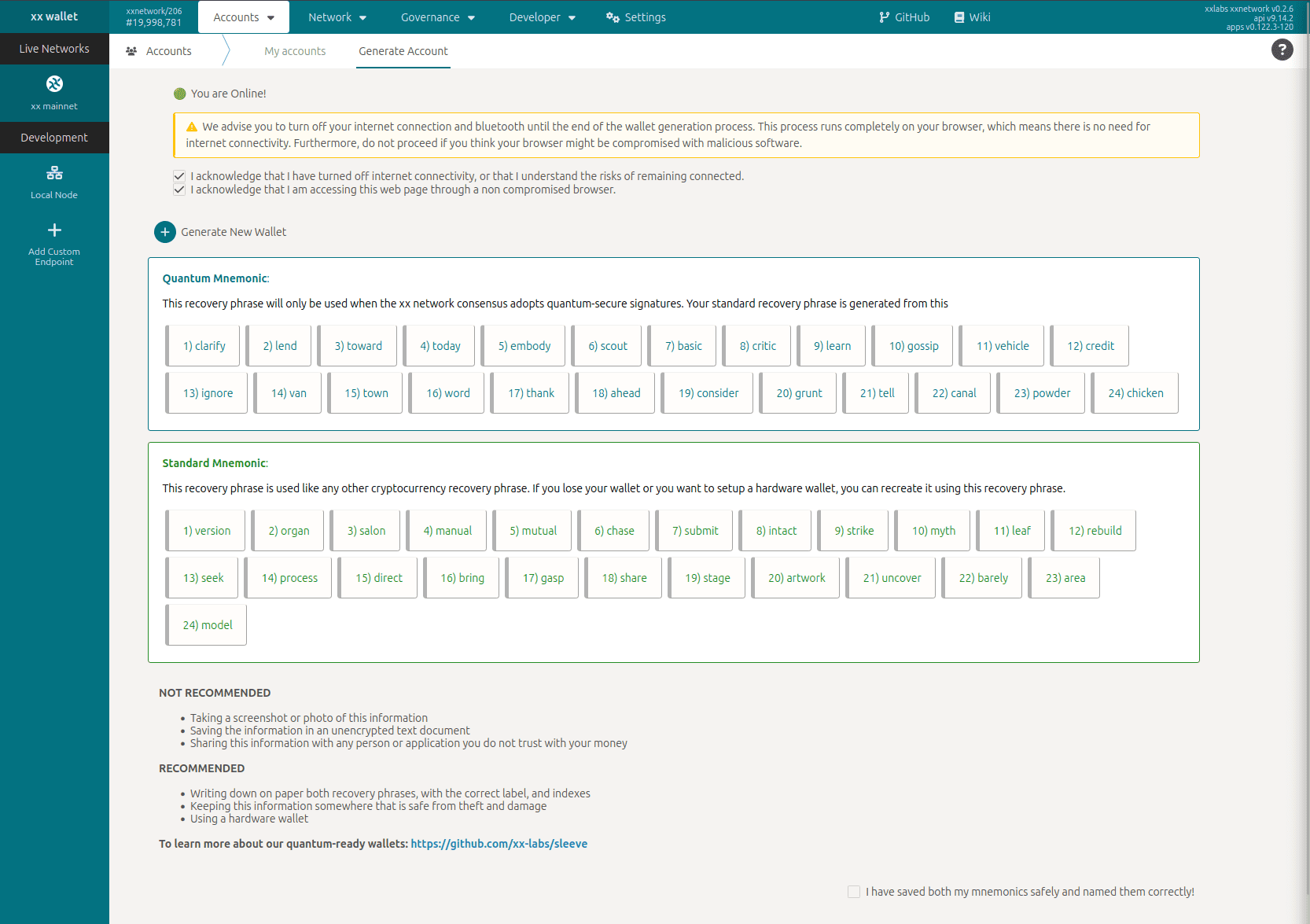Click the standard mnemonic word 'model'
1310x924 pixels.
tap(208, 625)
